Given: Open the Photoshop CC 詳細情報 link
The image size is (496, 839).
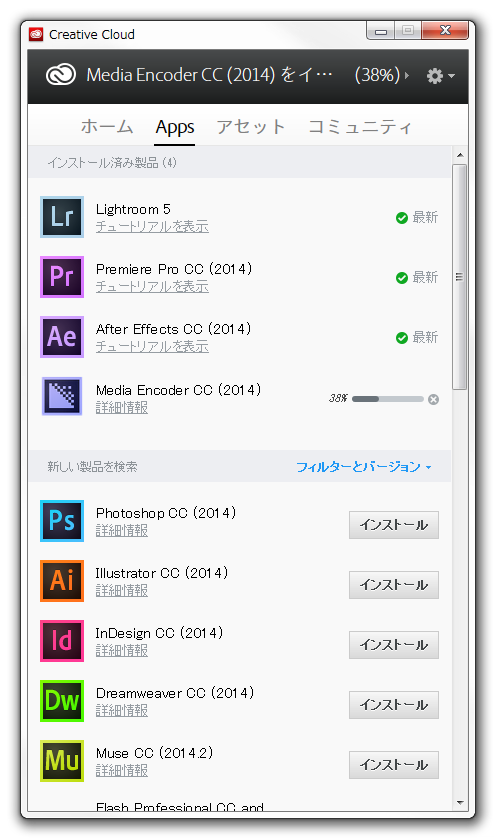Looking at the screenshot, I should (x=122, y=530).
